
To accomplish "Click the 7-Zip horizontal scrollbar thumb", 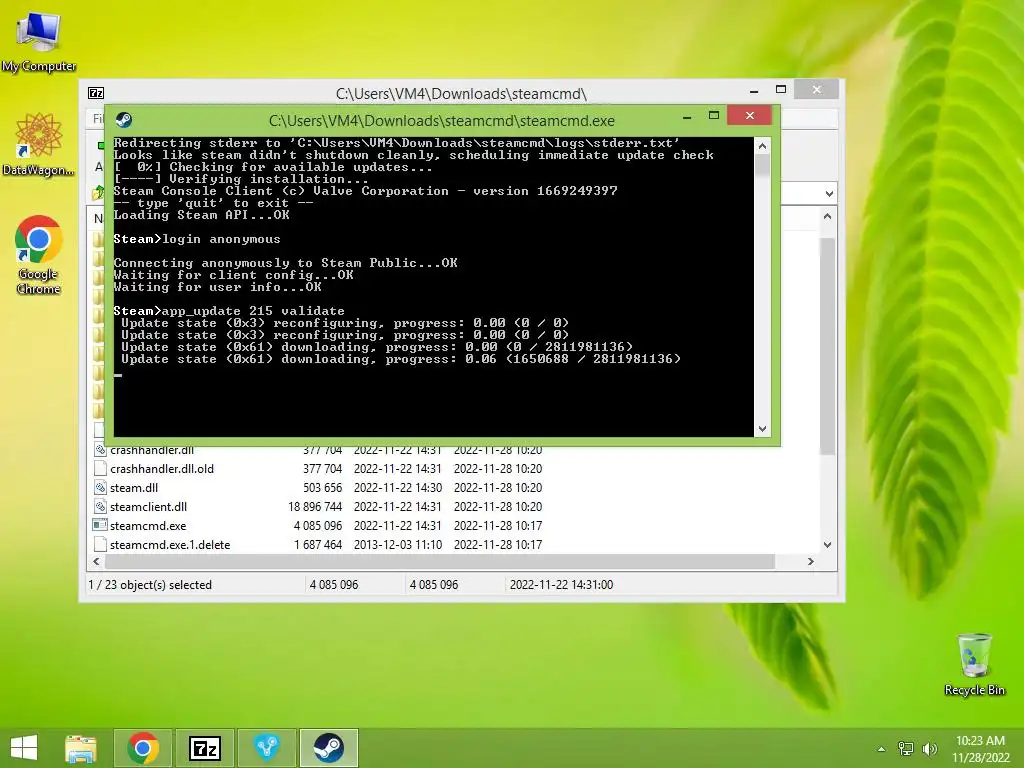I will pos(440,562).
